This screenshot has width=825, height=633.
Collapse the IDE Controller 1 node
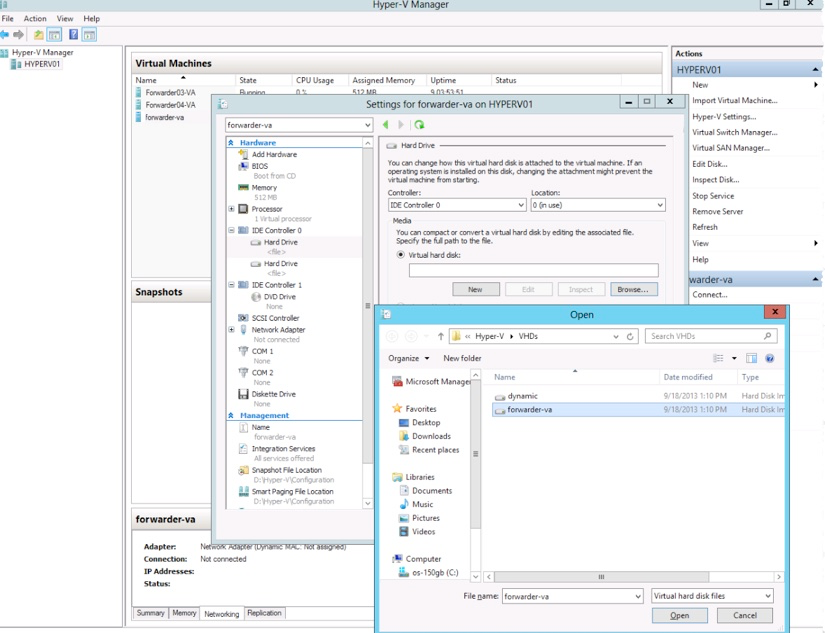(232, 285)
